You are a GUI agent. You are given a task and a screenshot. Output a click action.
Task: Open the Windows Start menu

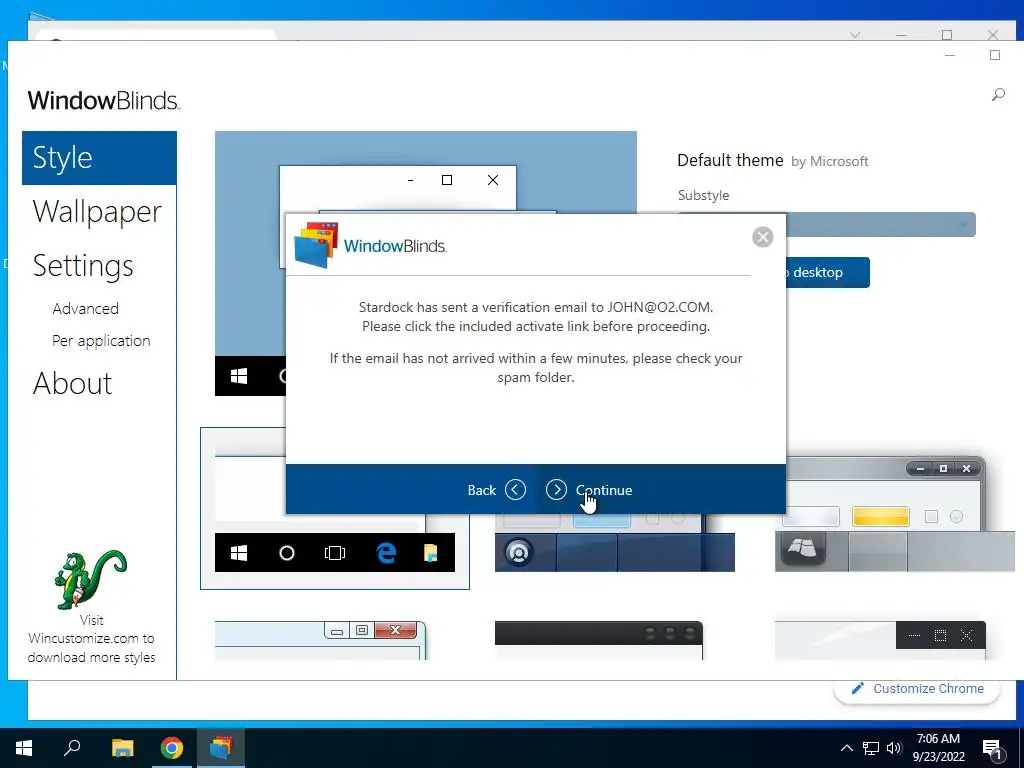tap(24, 748)
